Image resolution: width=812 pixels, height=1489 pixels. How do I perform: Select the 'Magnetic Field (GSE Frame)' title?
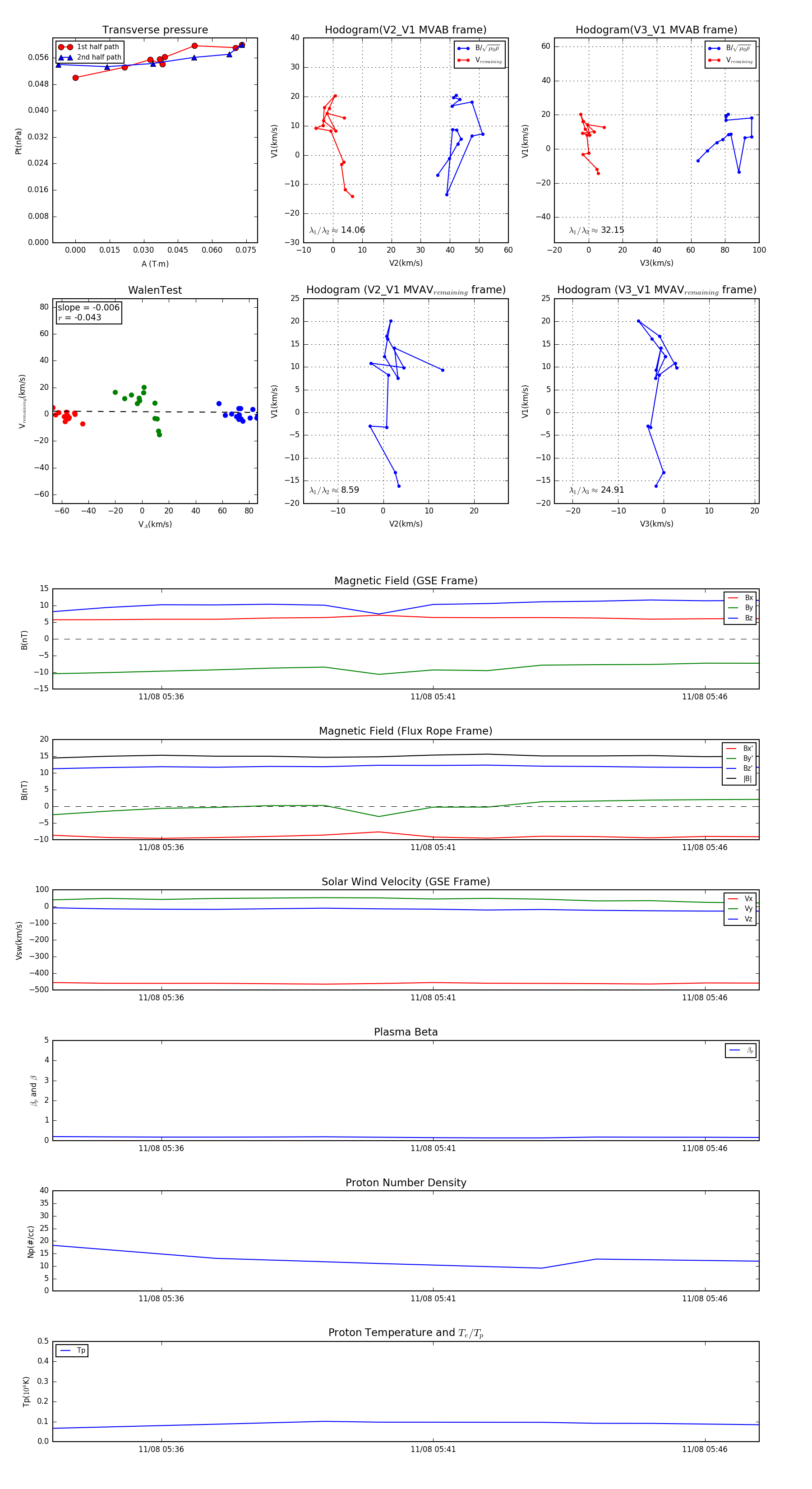tap(406, 581)
